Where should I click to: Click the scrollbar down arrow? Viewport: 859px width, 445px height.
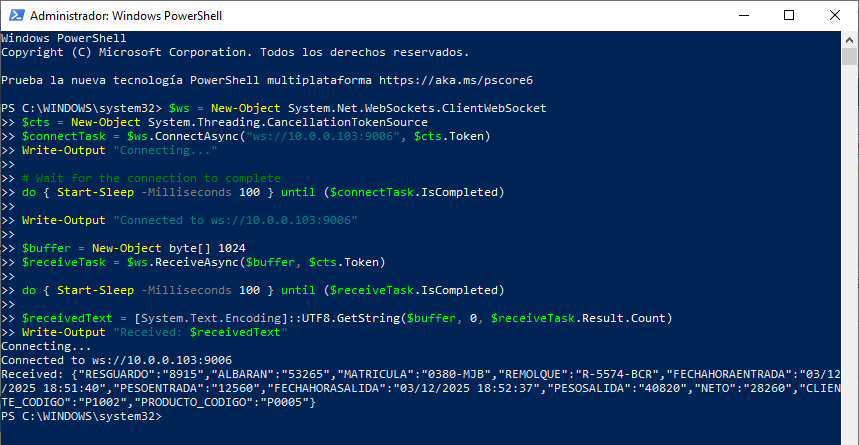(x=850, y=436)
